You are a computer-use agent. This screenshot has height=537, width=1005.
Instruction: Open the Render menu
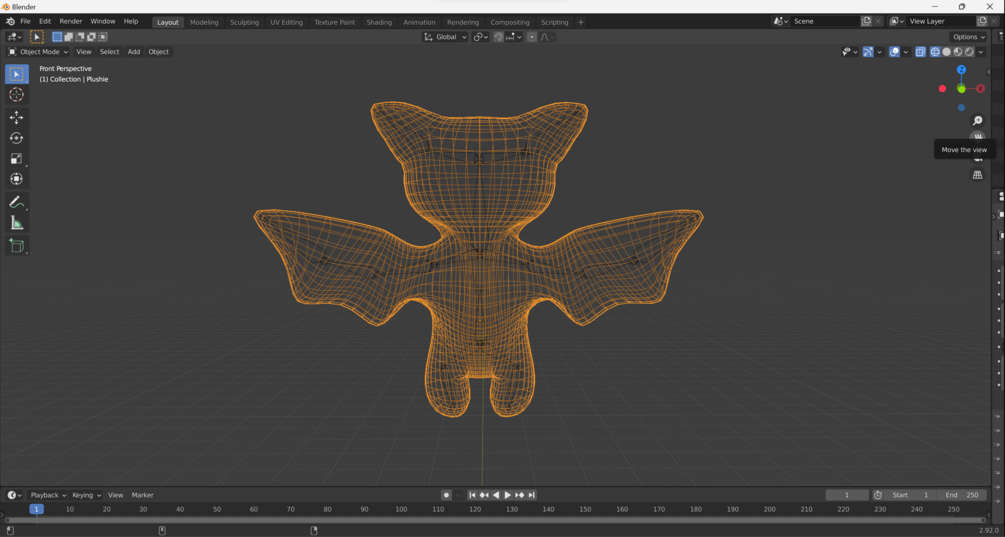tap(71, 21)
